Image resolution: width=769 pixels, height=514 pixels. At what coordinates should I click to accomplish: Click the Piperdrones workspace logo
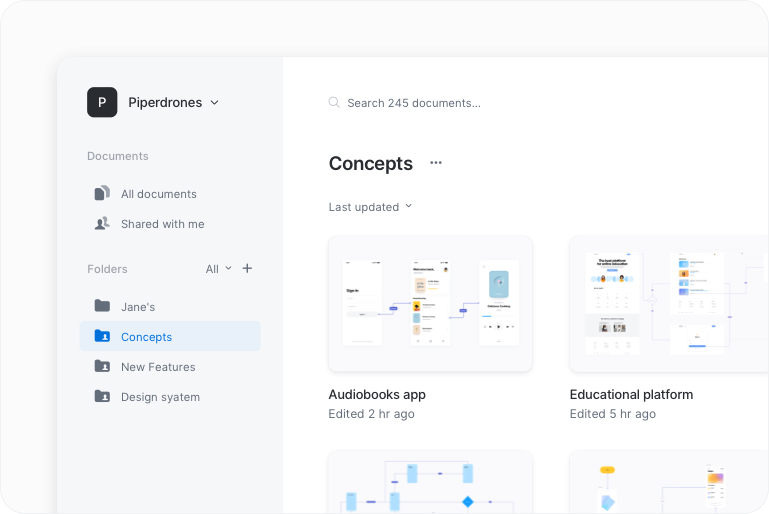(x=102, y=102)
